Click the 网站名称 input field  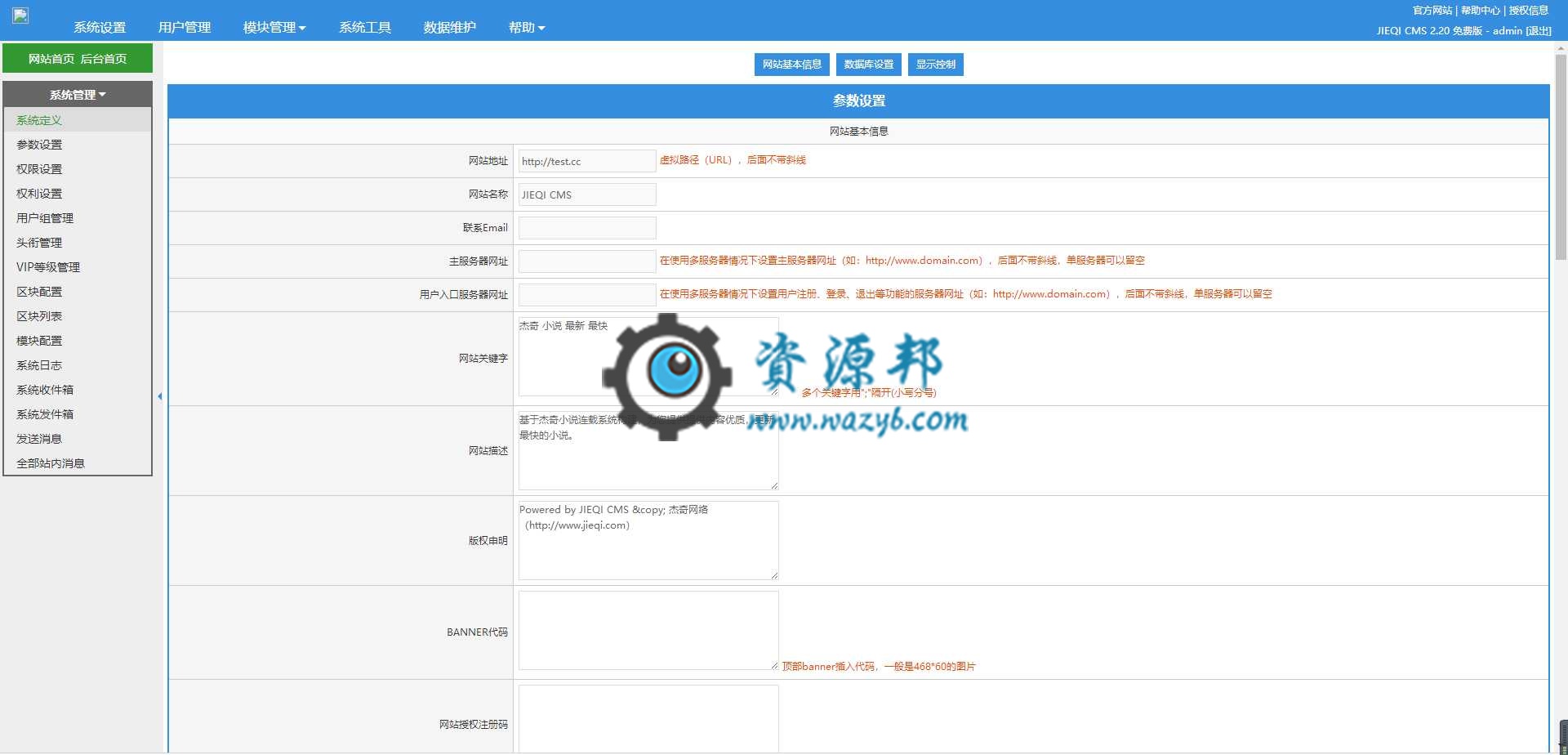pyautogui.click(x=587, y=194)
